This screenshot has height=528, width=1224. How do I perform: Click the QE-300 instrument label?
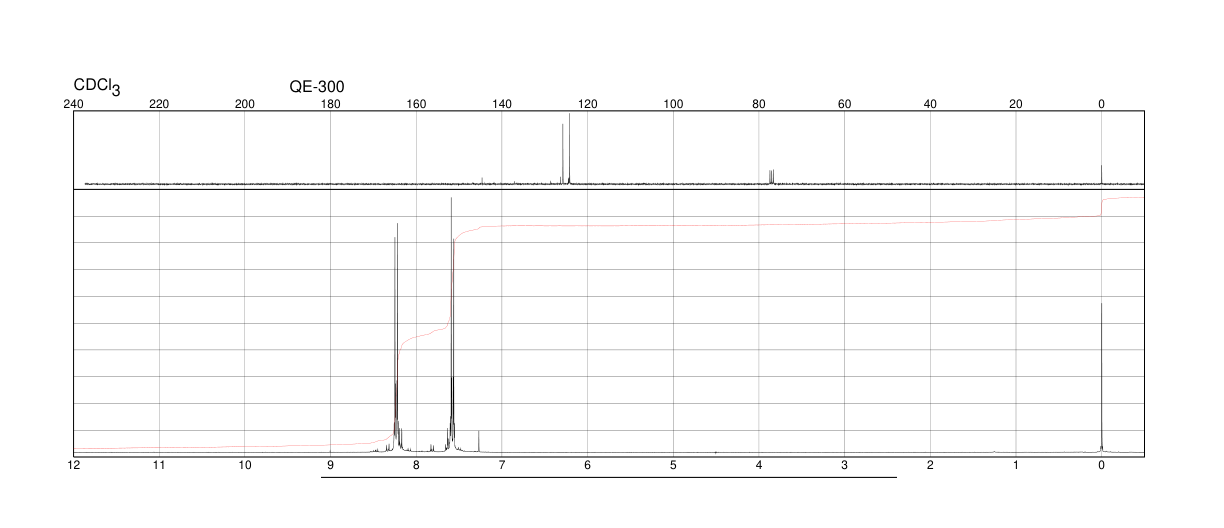(x=317, y=87)
